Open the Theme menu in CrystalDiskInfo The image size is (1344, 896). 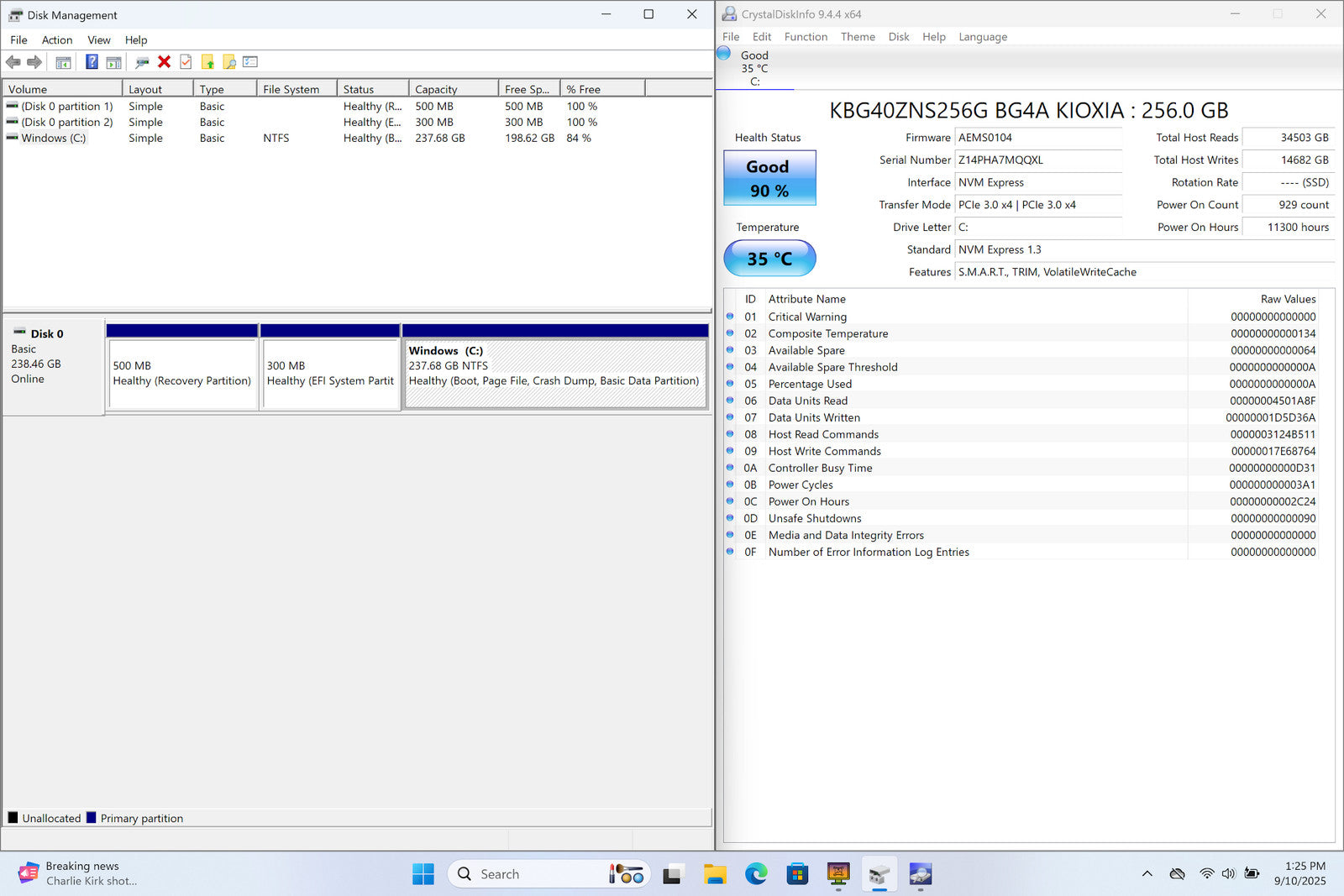pyautogui.click(x=858, y=37)
